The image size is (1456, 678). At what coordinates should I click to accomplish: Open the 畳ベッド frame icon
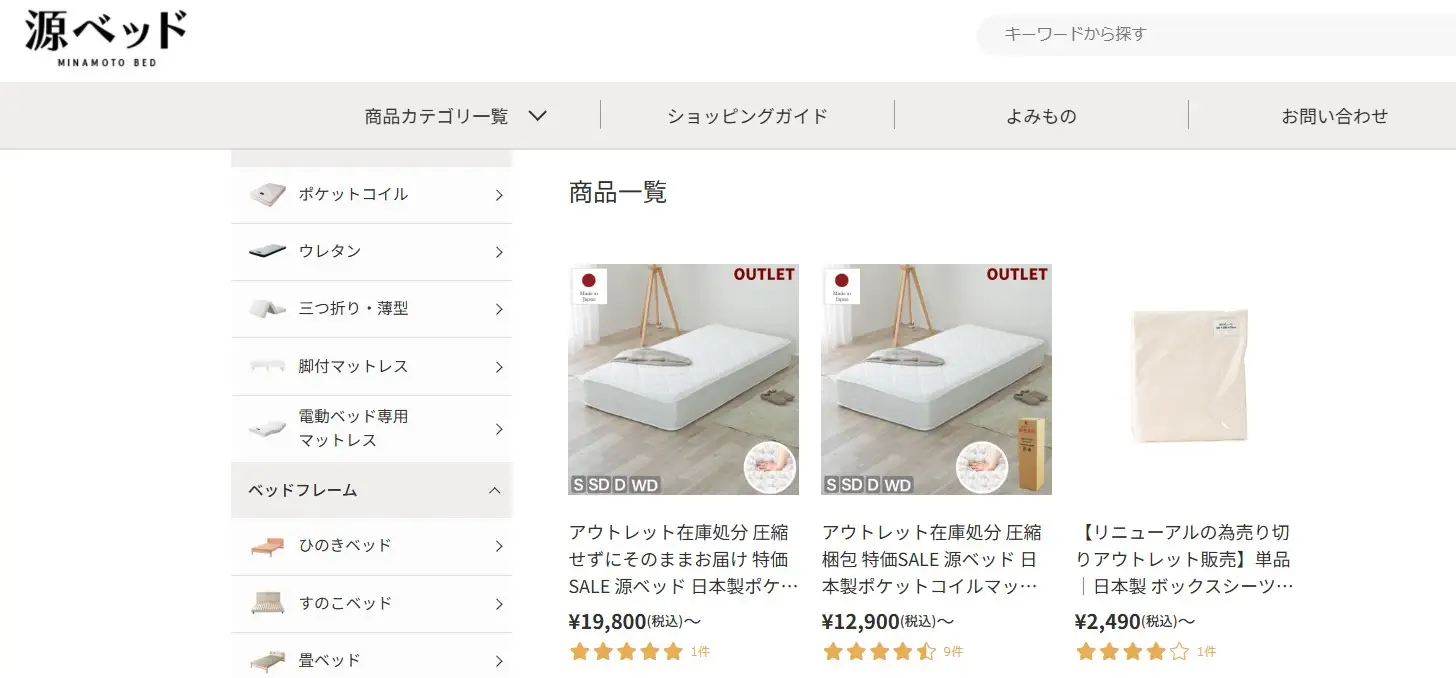coord(268,660)
